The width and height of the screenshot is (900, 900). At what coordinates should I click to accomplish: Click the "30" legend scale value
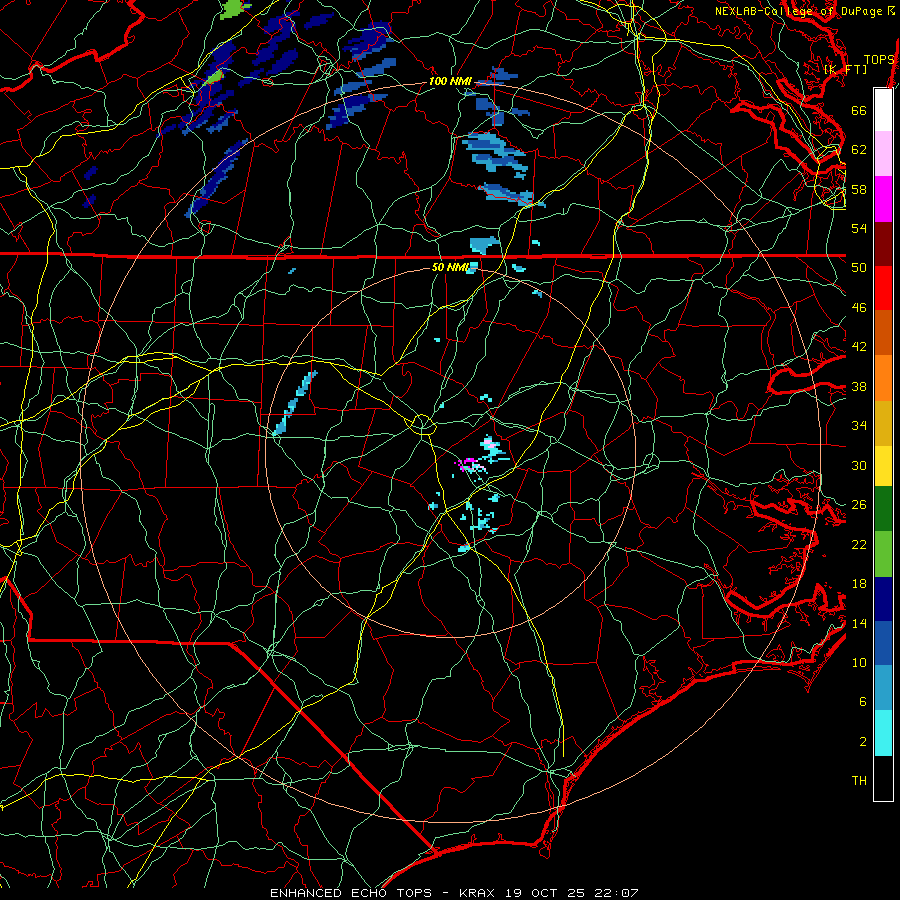point(859,465)
